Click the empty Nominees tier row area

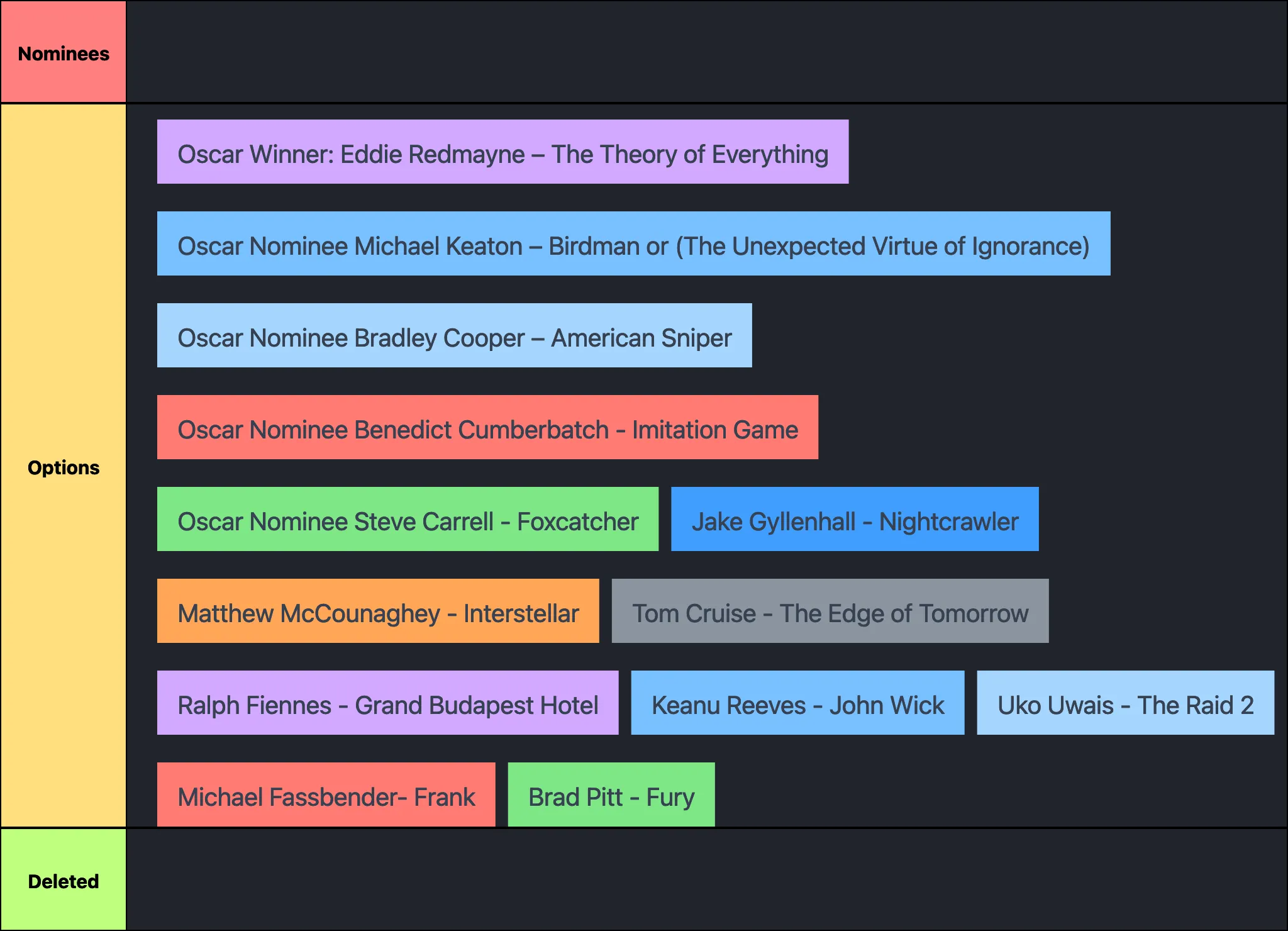(x=707, y=52)
